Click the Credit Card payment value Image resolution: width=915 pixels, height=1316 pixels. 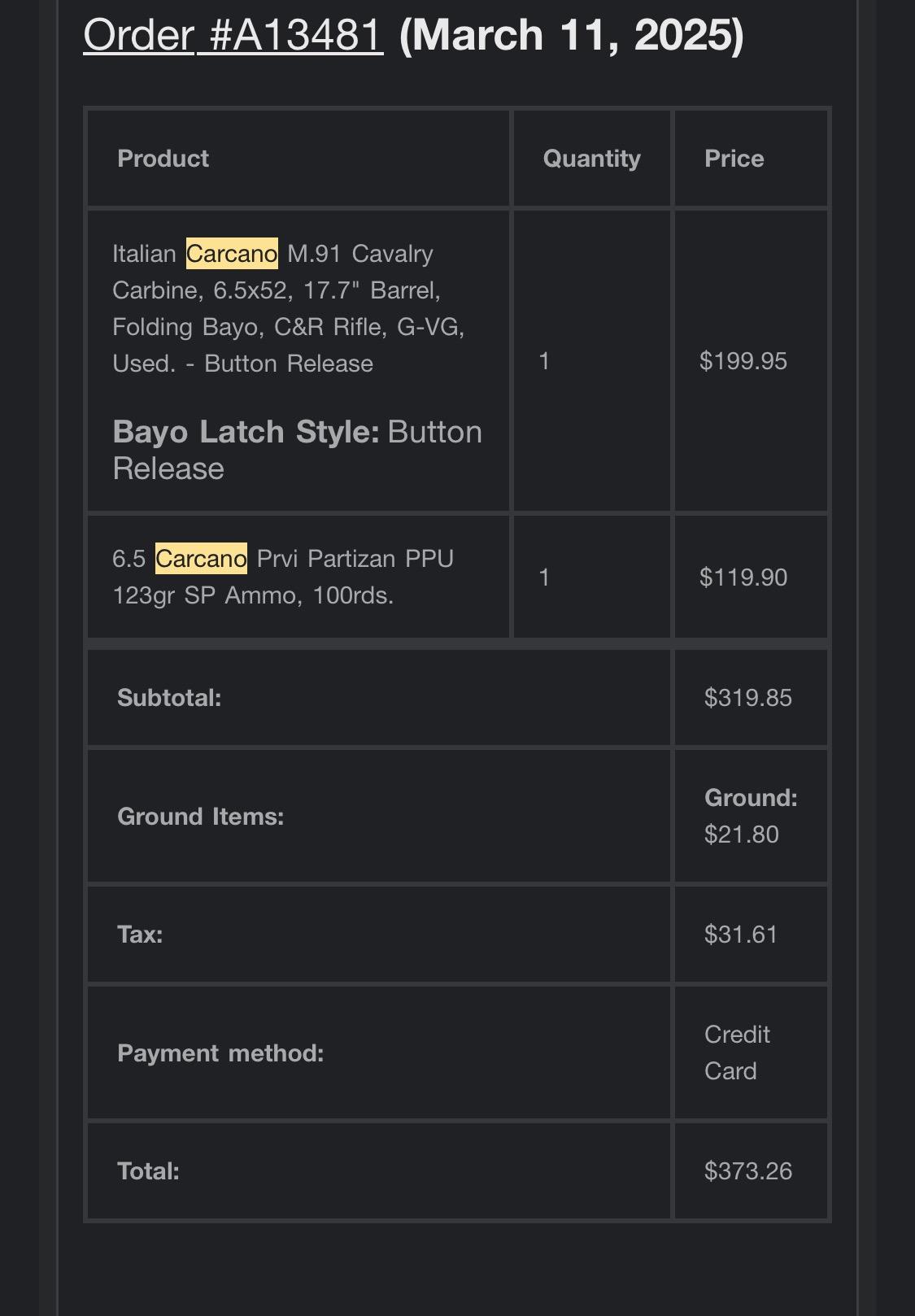click(x=737, y=1052)
